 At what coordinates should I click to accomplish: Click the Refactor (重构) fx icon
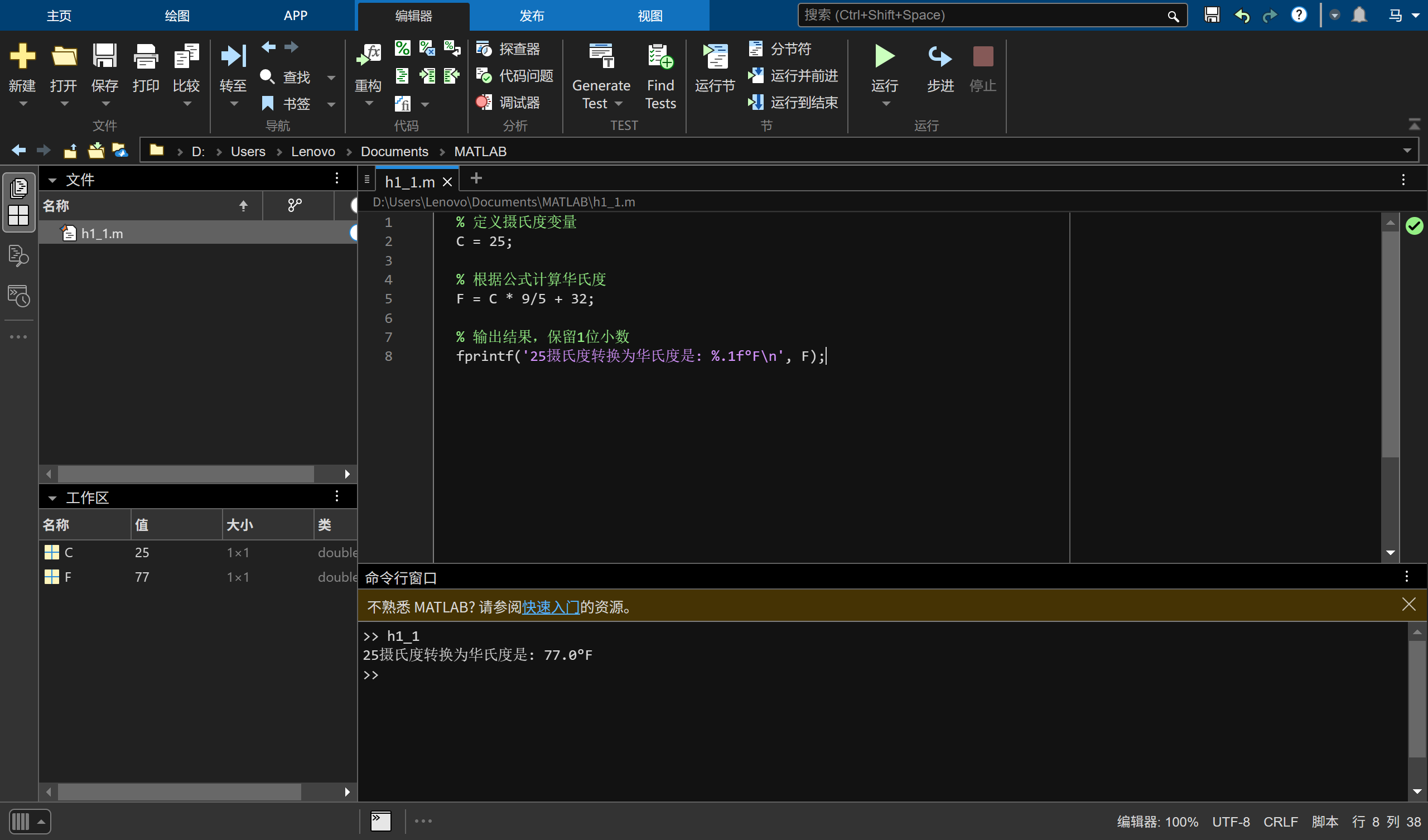tap(368, 56)
